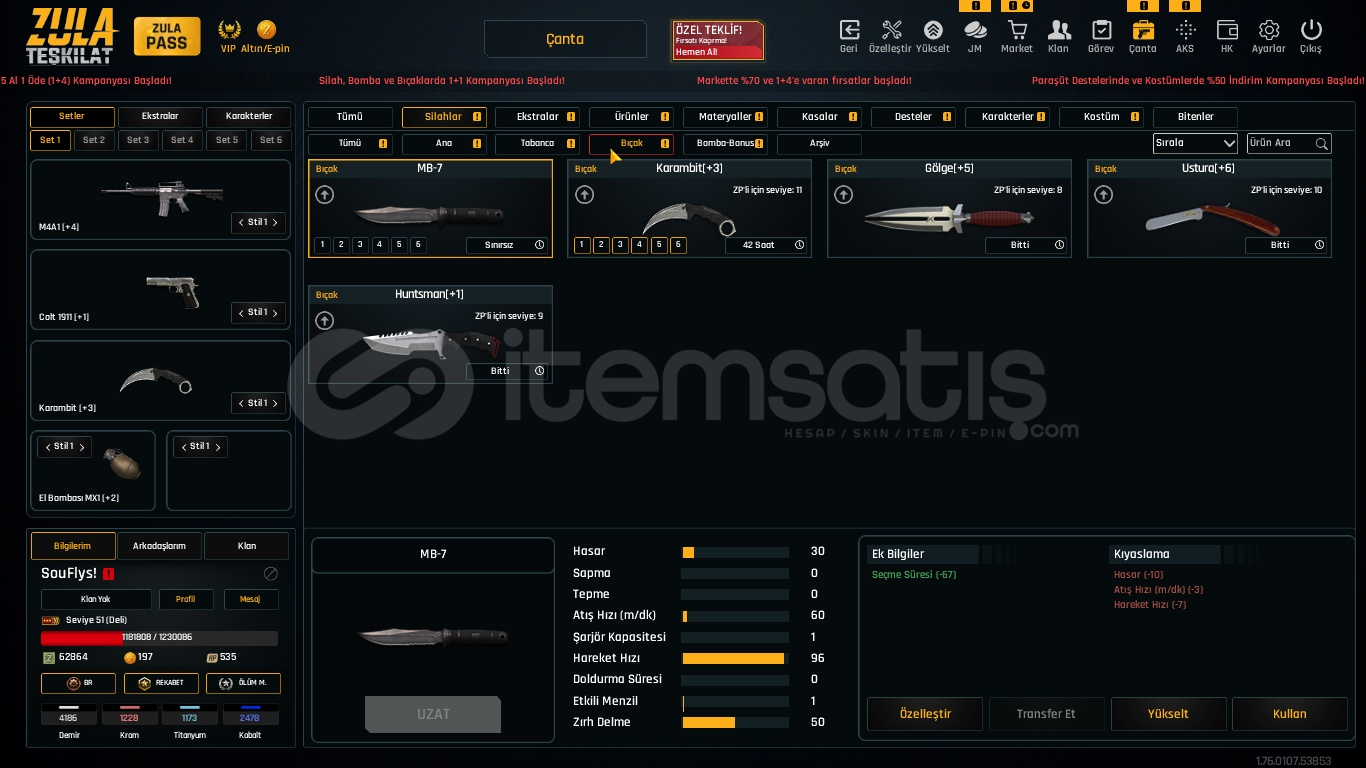Open the Sırala sort dropdown
Viewport: 1366px width, 768px height.
pyautogui.click(x=1195, y=143)
